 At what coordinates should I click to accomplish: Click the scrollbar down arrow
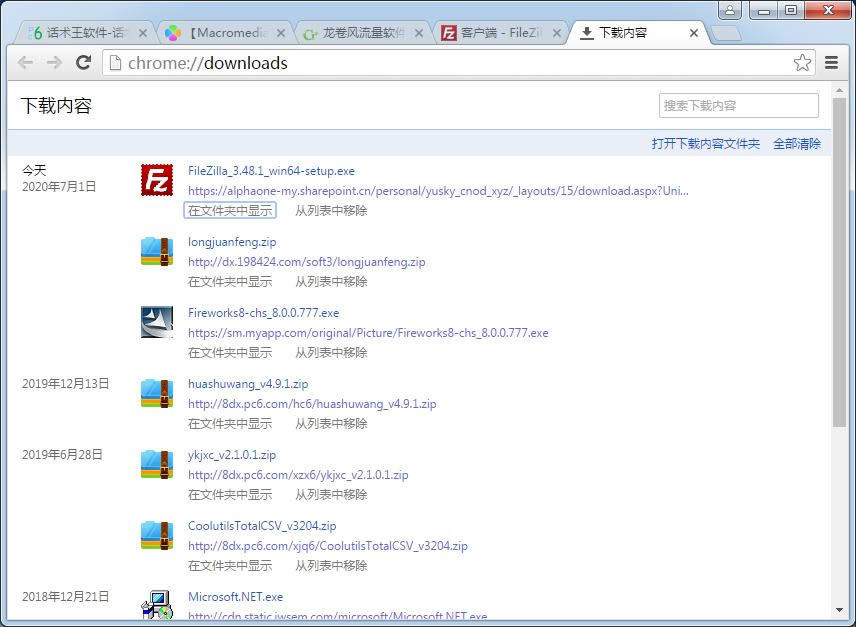(x=839, y=611)
